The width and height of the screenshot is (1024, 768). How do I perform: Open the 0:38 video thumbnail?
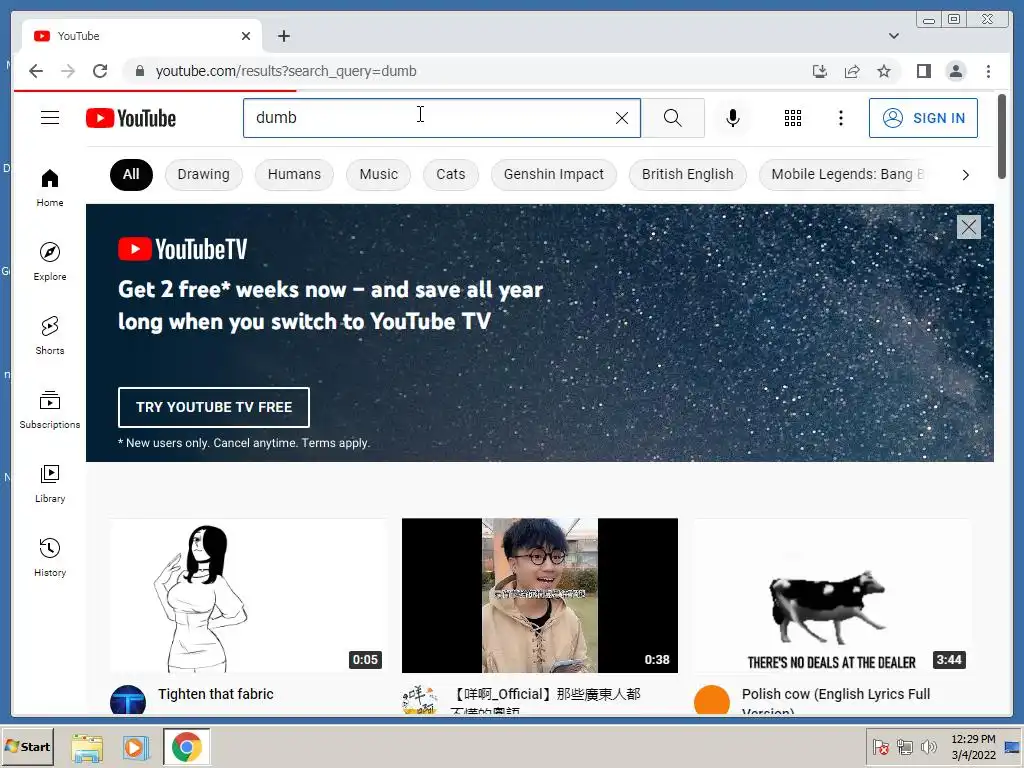pos(539,596)
